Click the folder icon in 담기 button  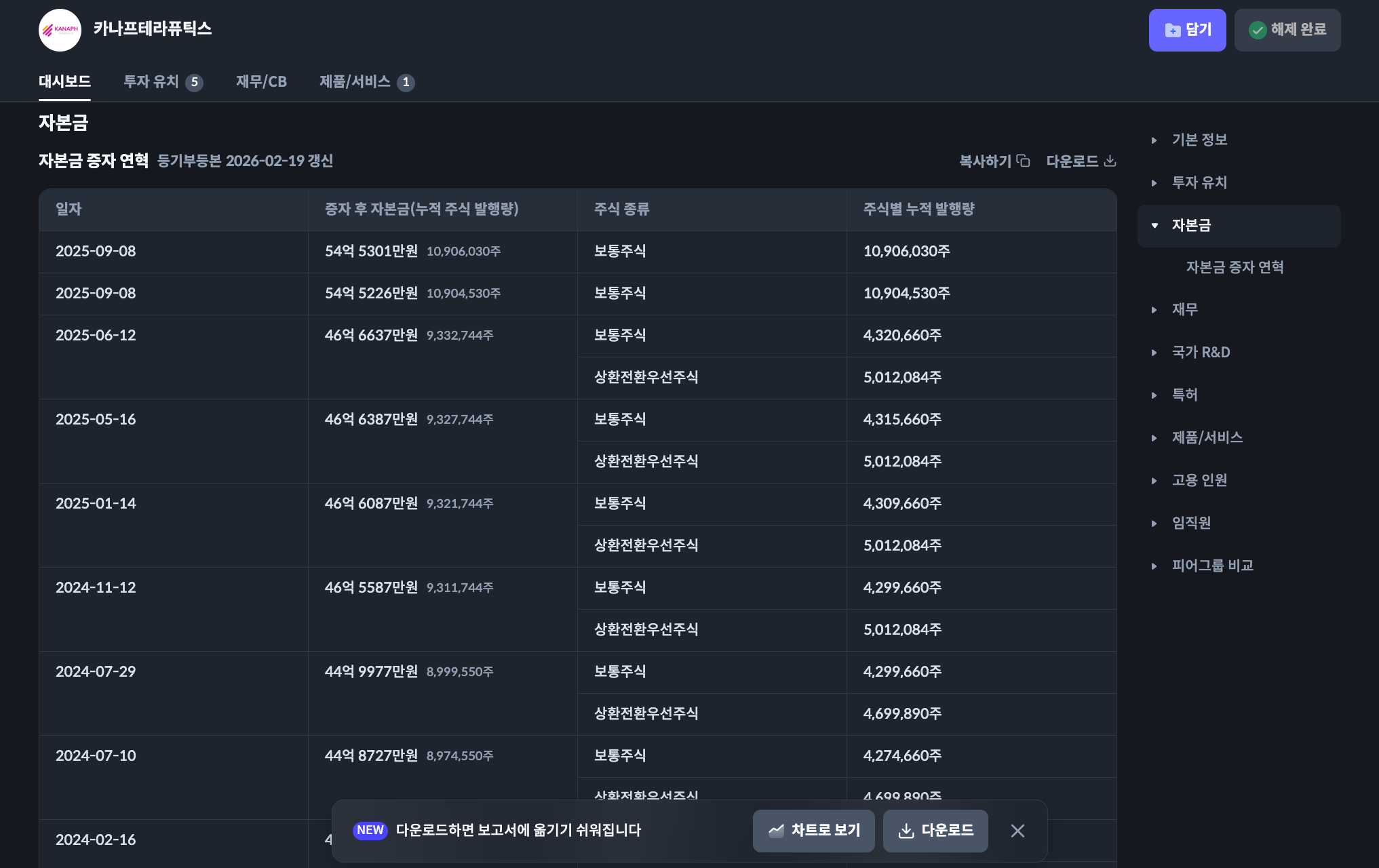[x=1172, y=31]
